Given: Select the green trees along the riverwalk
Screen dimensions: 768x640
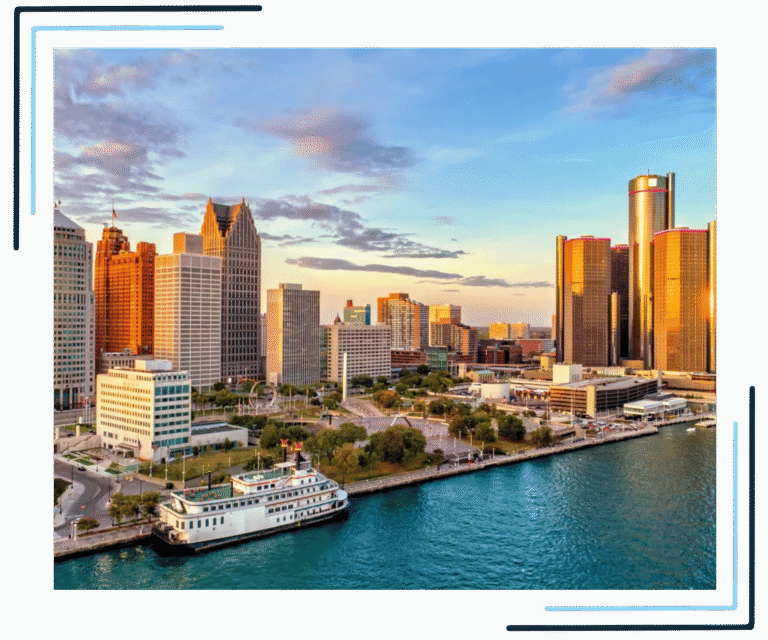Looking at the screenshot, I should pos(380,445).
